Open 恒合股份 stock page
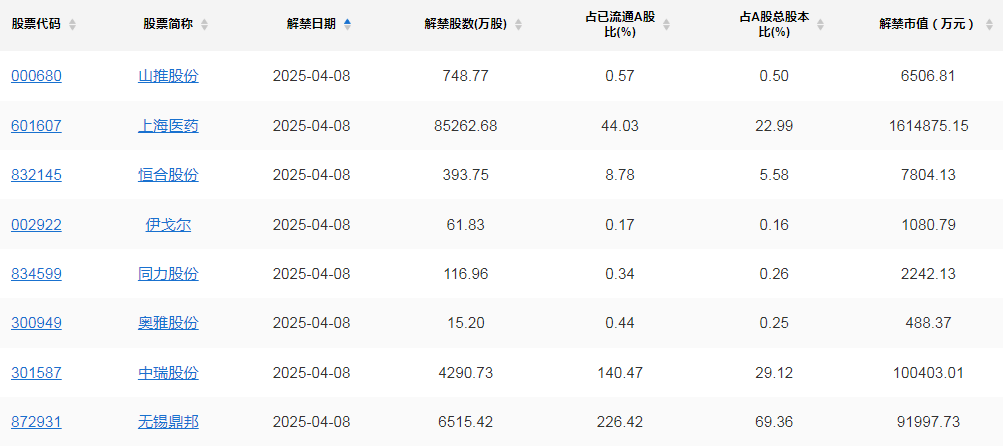Screen dimensions: 1003x447 [x=168, y=175]
